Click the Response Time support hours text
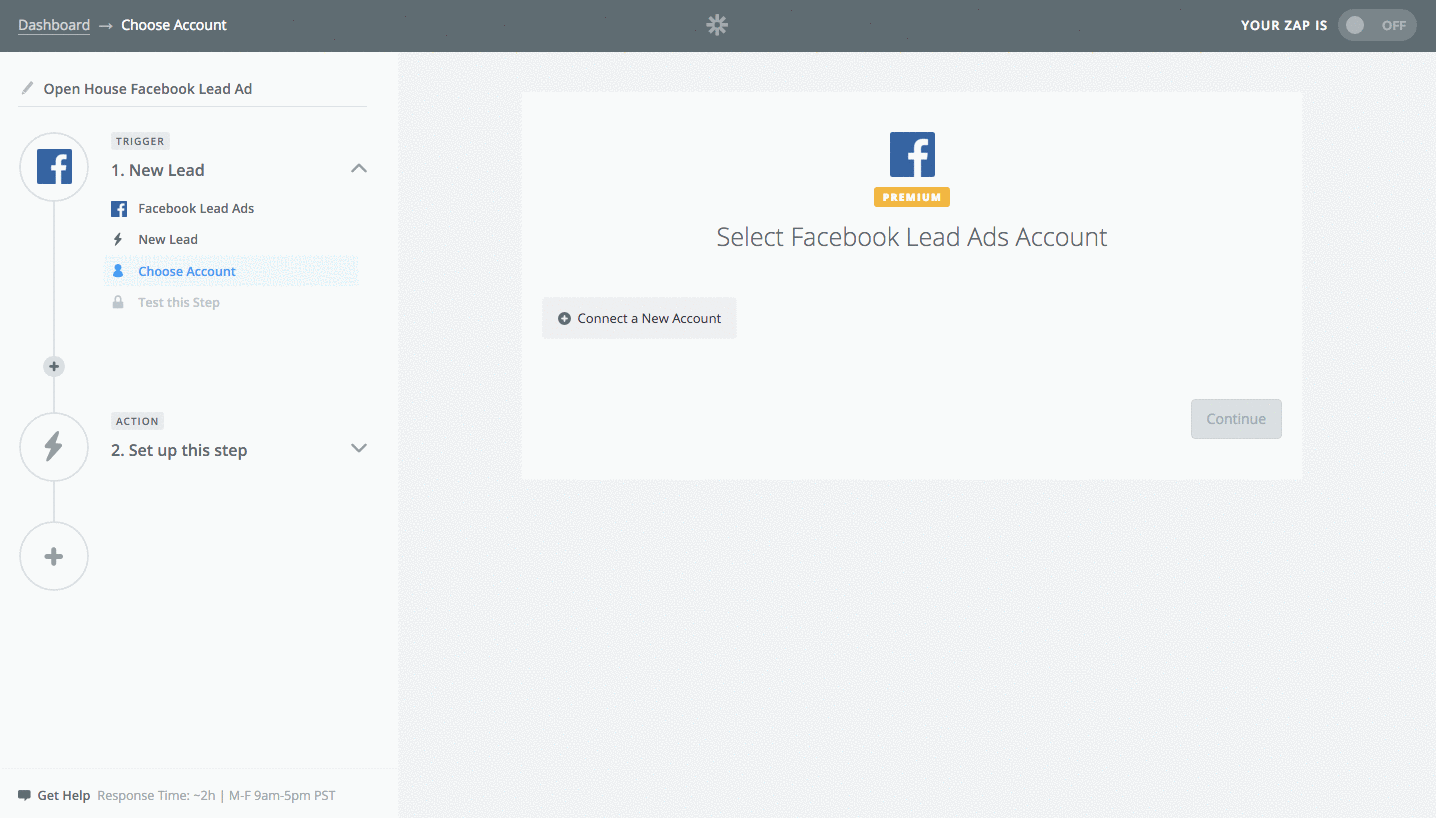 tap(216, 796)
